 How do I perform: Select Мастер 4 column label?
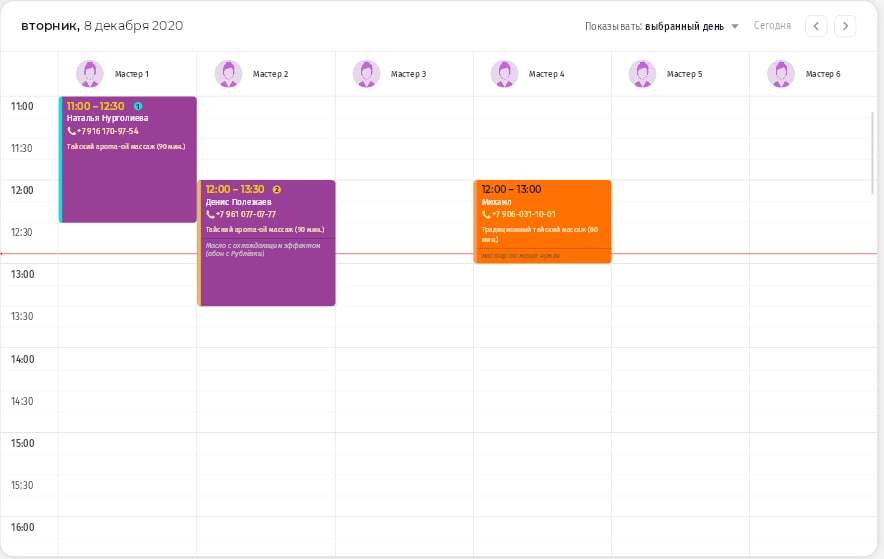click(546, 74)
